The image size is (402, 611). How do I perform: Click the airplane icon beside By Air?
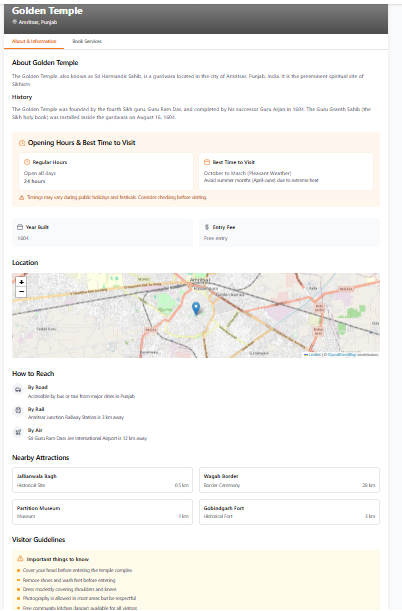tap(18, 432)
